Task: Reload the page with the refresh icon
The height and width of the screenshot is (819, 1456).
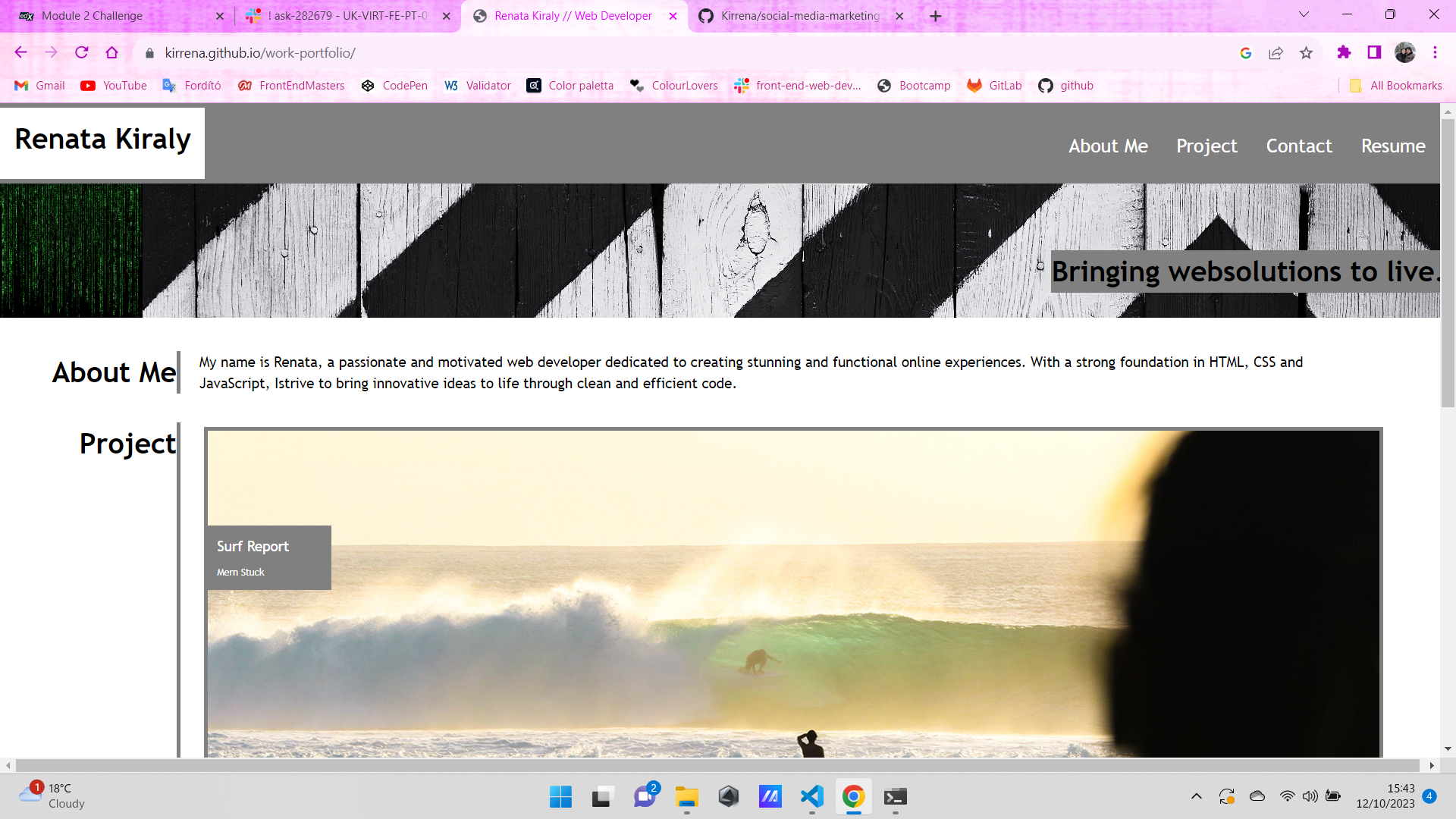Action: coord(82,52)
